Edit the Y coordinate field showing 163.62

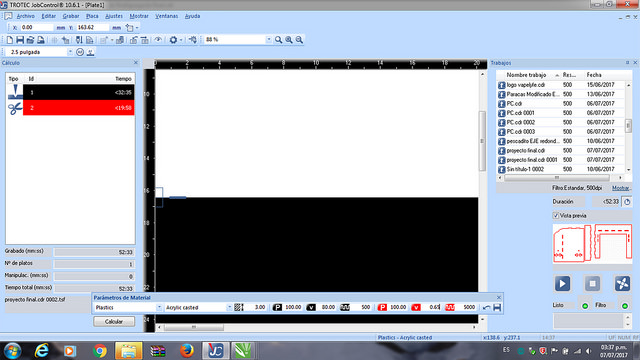(x=93, y=27)
